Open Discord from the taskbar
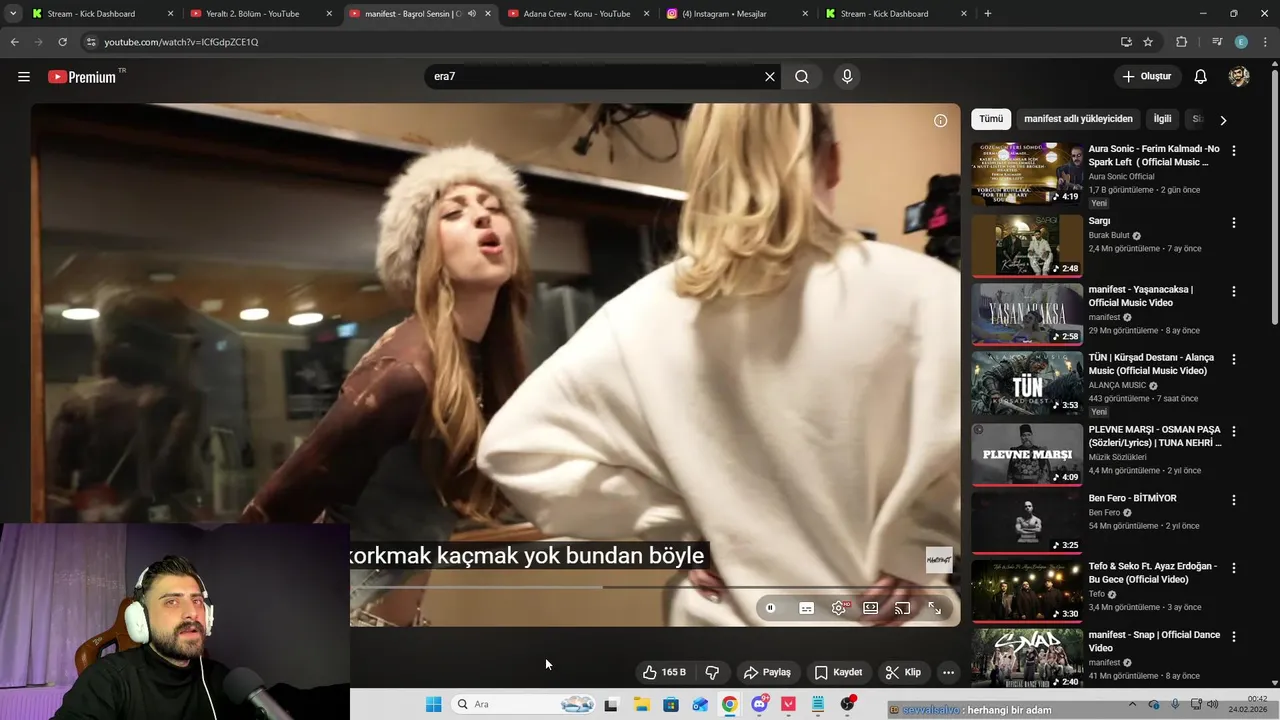The image size is (1280, 720). pyautogui.click(x=759, y=704)
